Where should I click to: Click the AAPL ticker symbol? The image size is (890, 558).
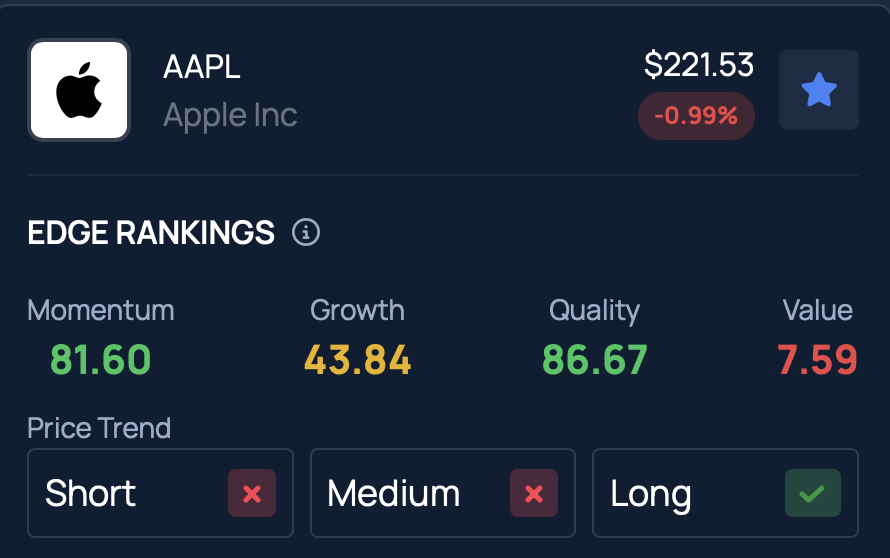click(x=201, y=67)
